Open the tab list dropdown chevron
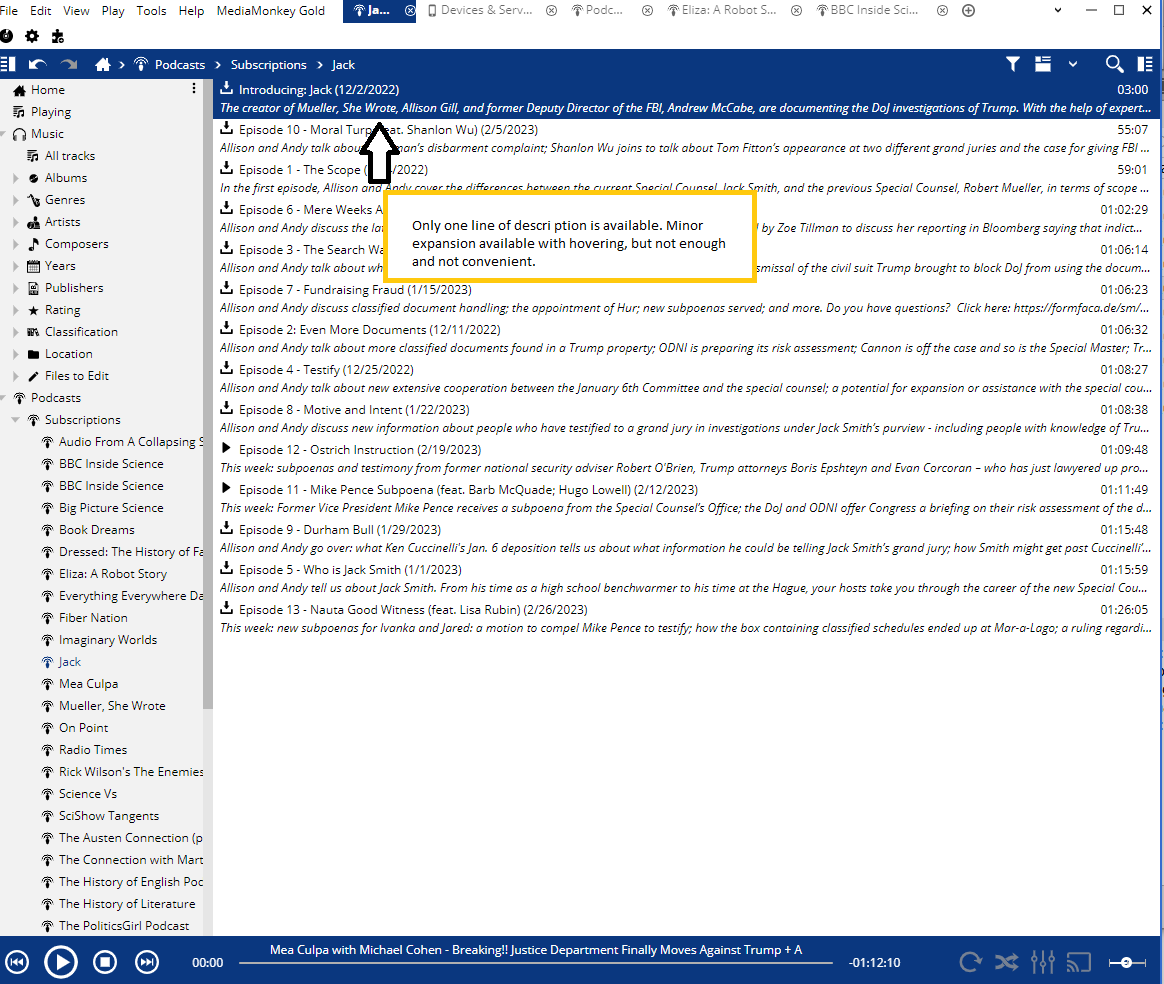This screenshot has height=984, width=1164. click(1058, 10)
